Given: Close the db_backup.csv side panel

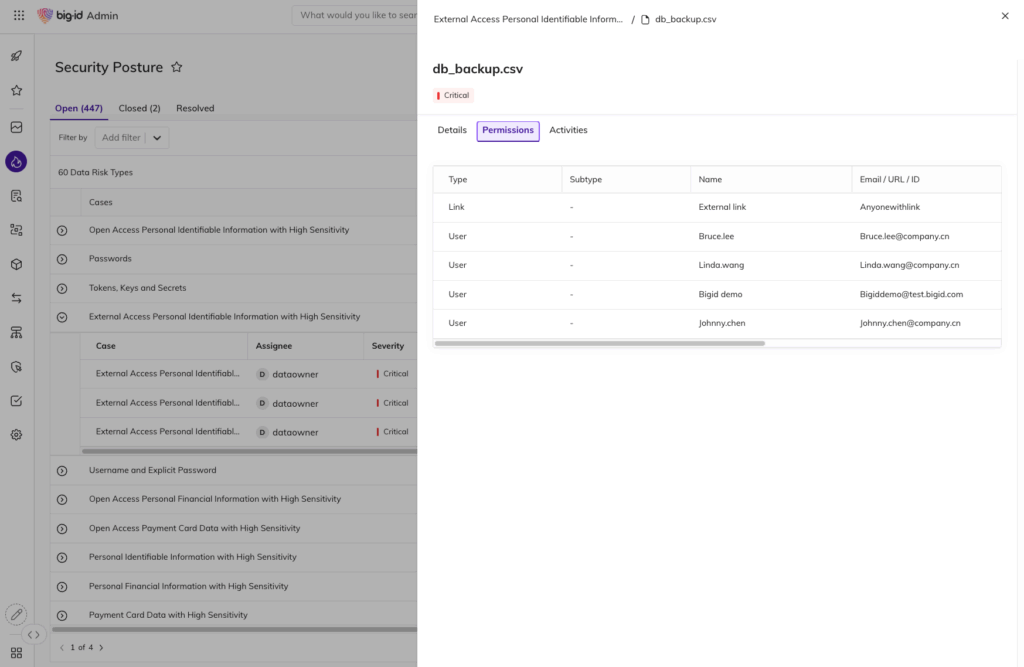Looking at the screenshot, I should click(1004, 16).
